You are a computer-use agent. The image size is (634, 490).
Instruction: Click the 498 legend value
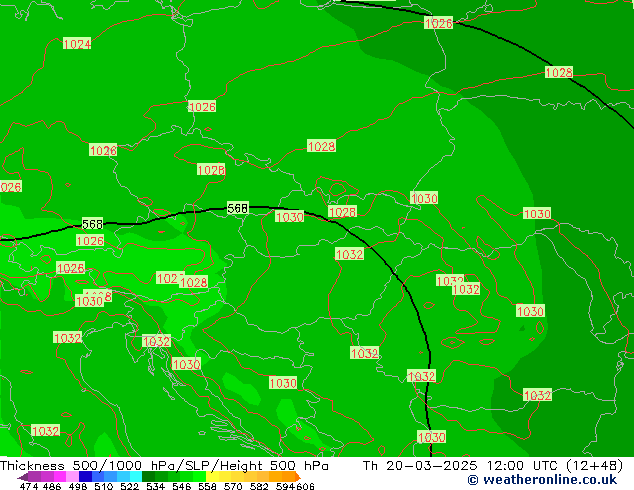pyautogui.click(x=78, y=486)
